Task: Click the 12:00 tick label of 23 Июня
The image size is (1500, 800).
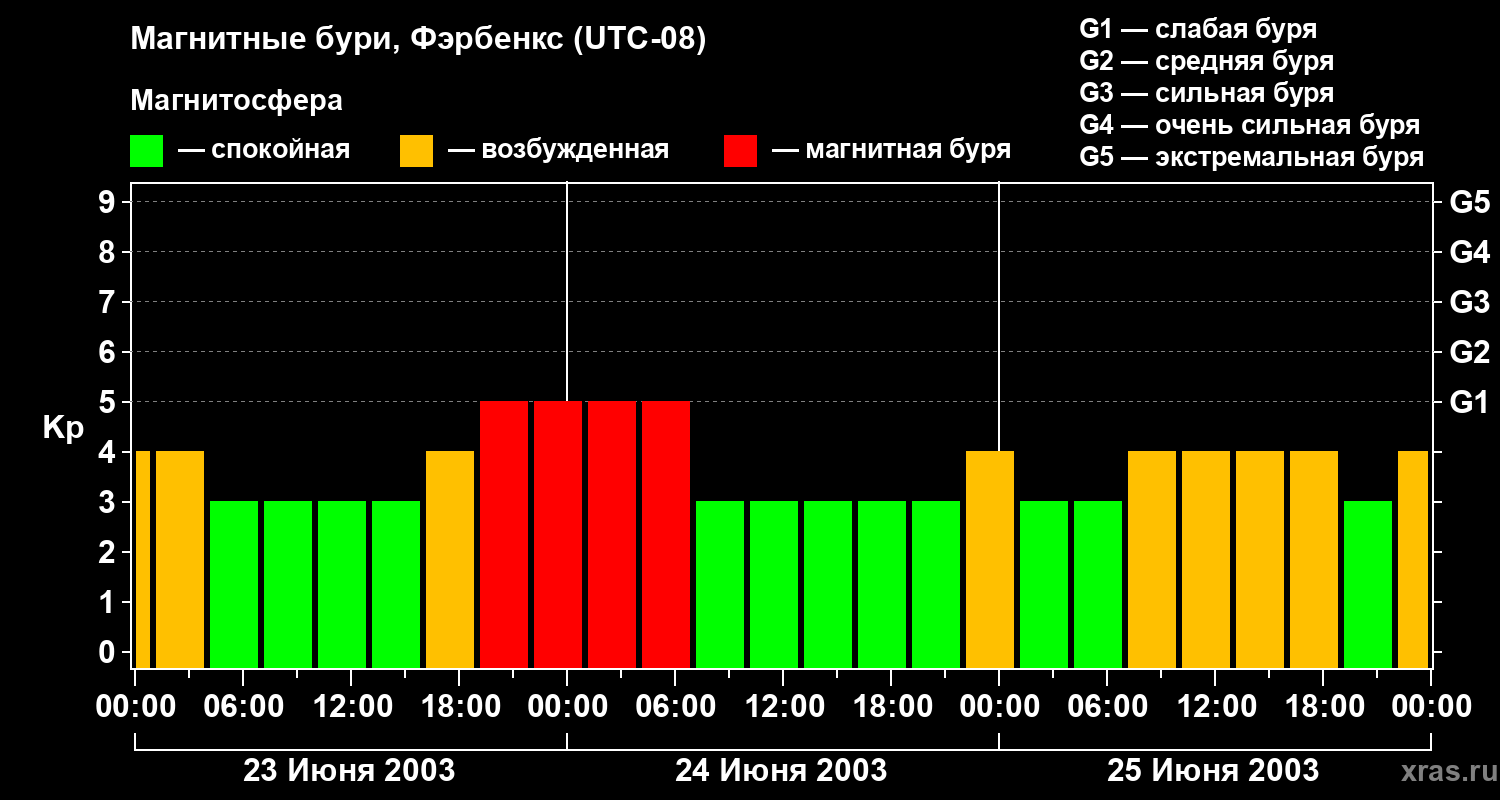Action: (x=351, y=707)
